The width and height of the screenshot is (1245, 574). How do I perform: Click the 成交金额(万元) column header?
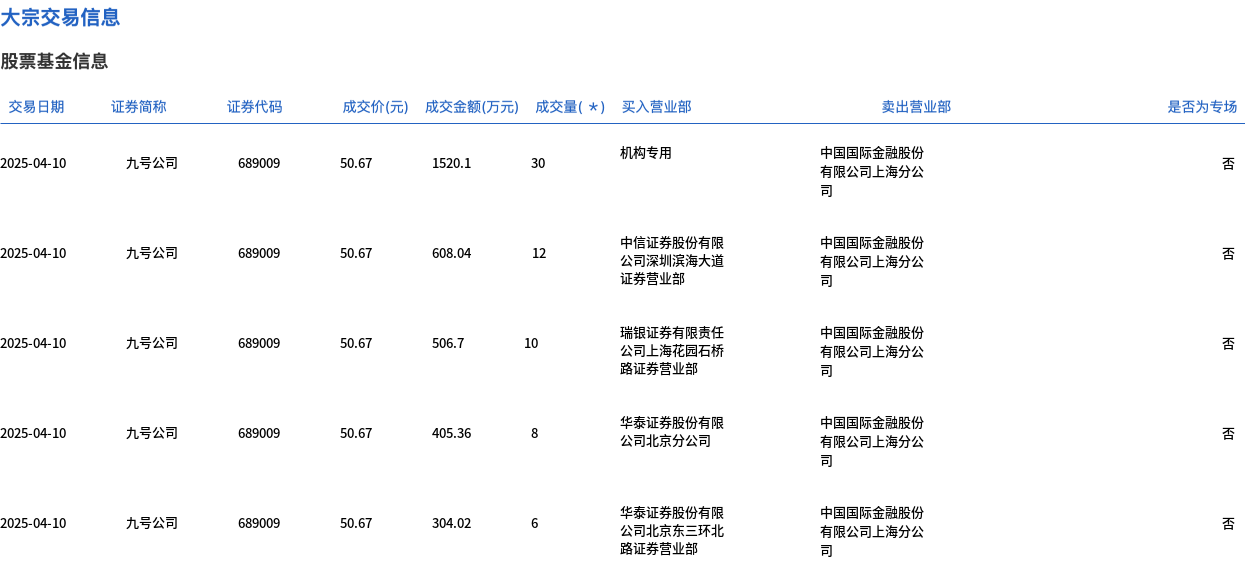click(x=472, y=107)
